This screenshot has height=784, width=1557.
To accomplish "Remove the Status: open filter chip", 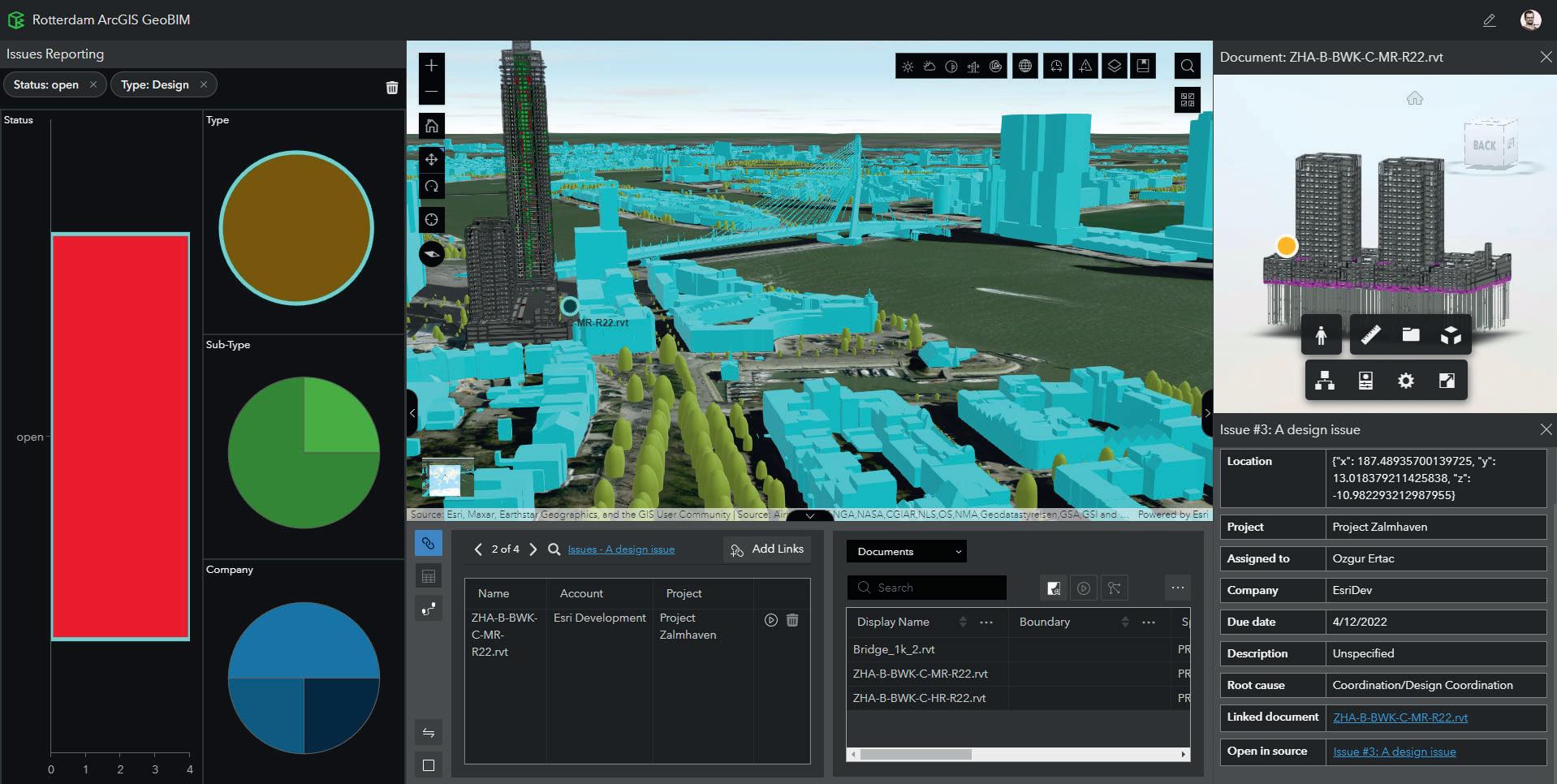I will tap(93, 84).
